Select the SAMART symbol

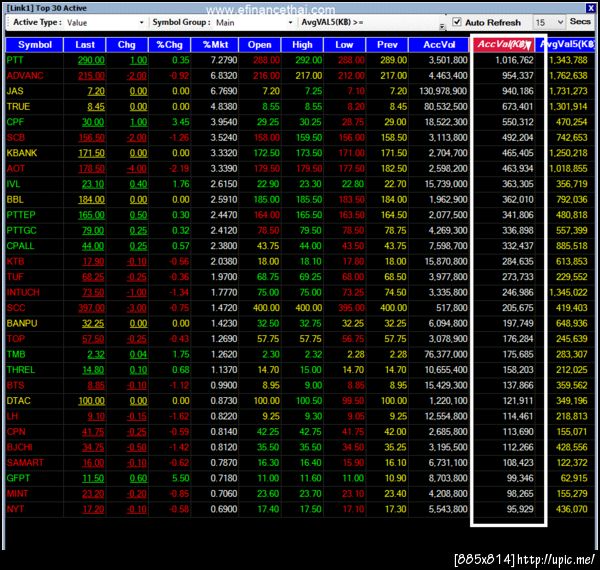(25, 463)
